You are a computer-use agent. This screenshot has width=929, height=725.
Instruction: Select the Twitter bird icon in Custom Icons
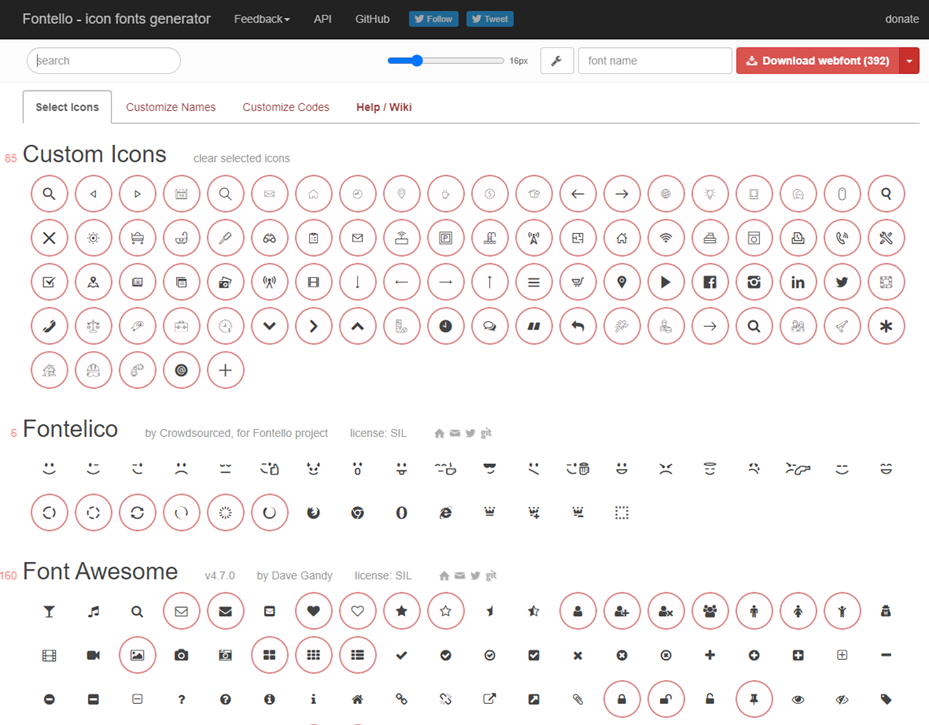click(842, 282)
